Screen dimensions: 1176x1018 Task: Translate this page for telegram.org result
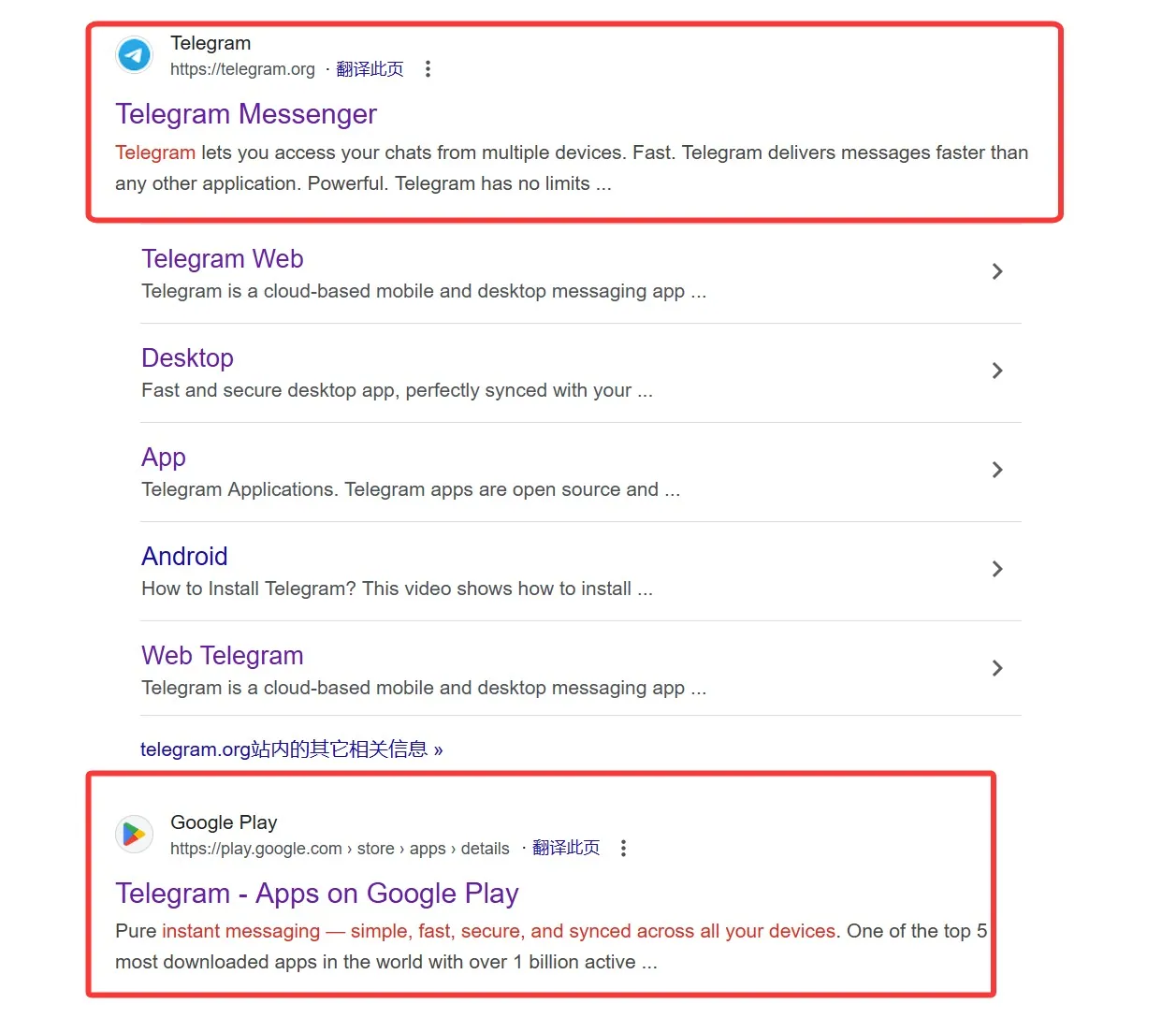tap(370, 69)
